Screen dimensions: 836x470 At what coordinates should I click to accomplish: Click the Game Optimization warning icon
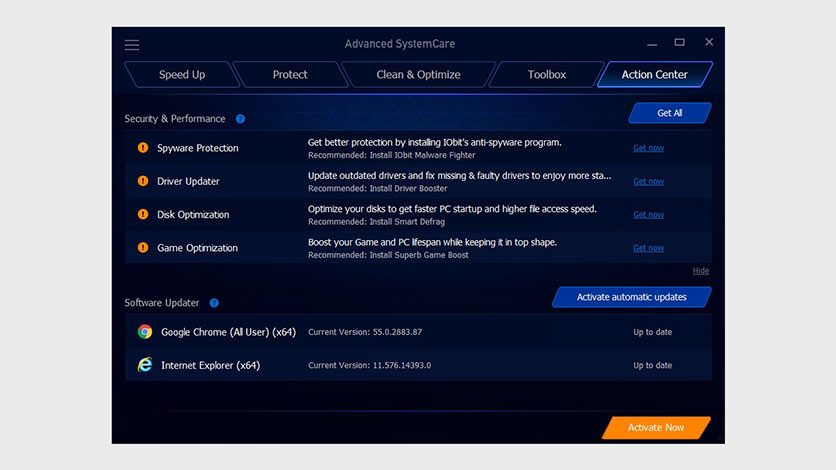coord(143,248)
